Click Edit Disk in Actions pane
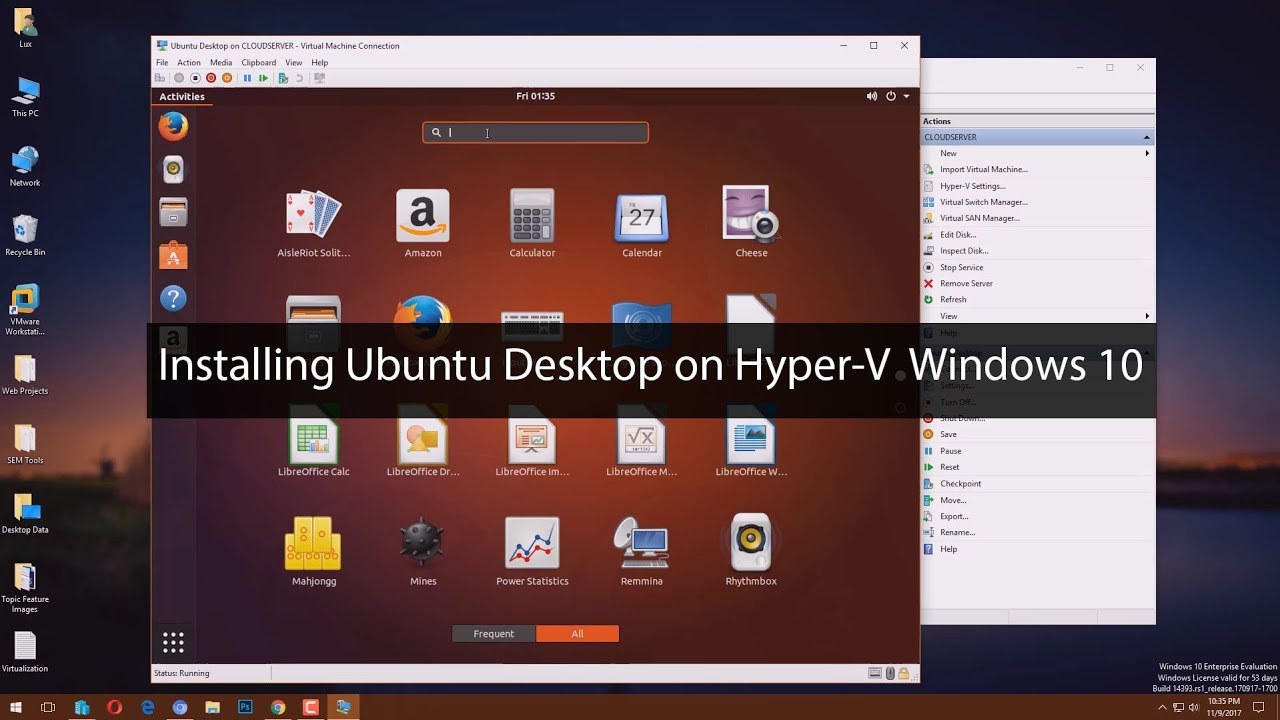Viewport: 1280px width, 720px height. click(957, 235)
